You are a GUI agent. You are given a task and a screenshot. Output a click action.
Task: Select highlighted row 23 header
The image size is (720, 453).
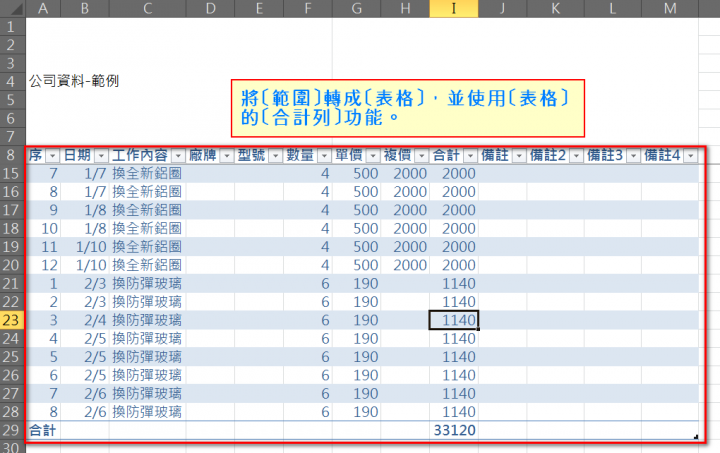click(x=12, y=320)
